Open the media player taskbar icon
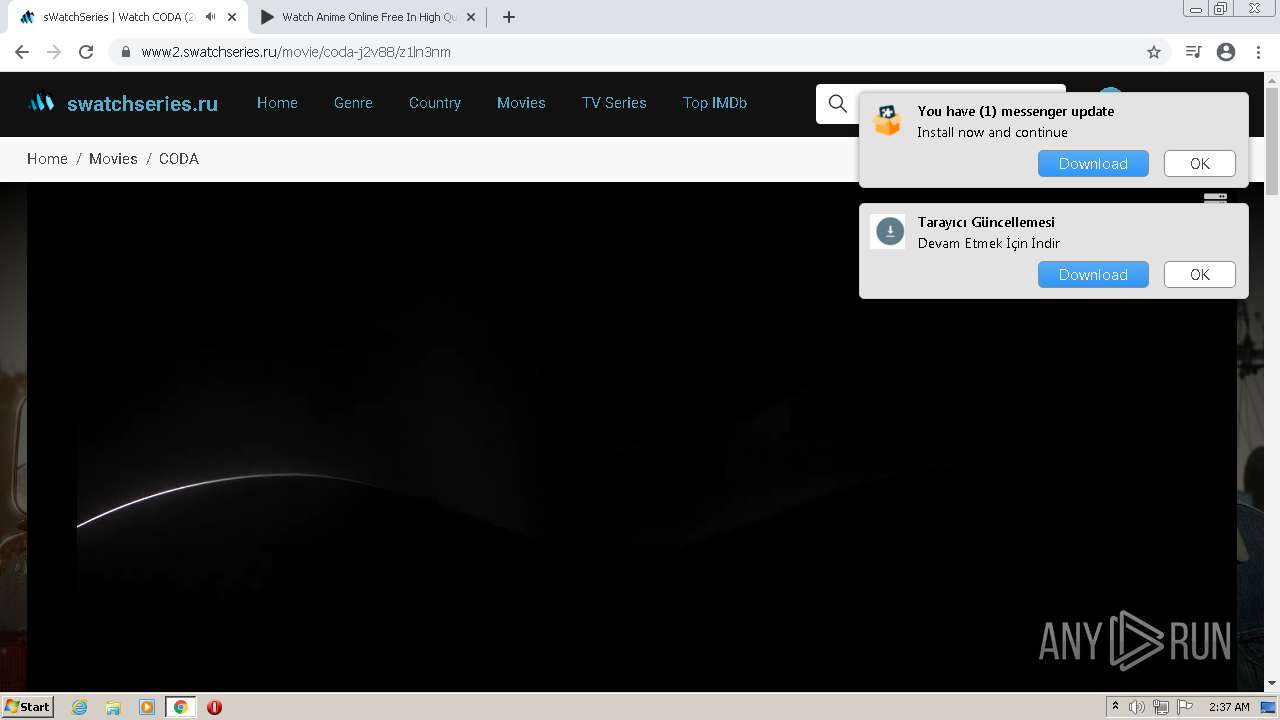The image size is (1280, 720). click(x=147, y=707)
